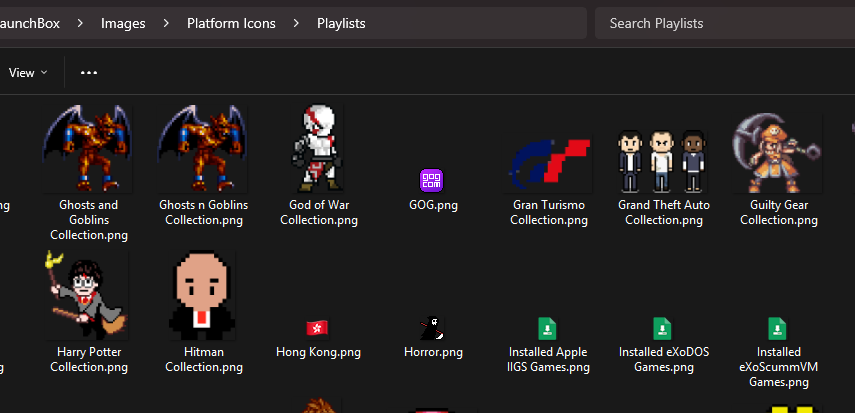Select the Hitman bald agent icon
This screenshot has width=855, height=413.
(x=202, y=295)
